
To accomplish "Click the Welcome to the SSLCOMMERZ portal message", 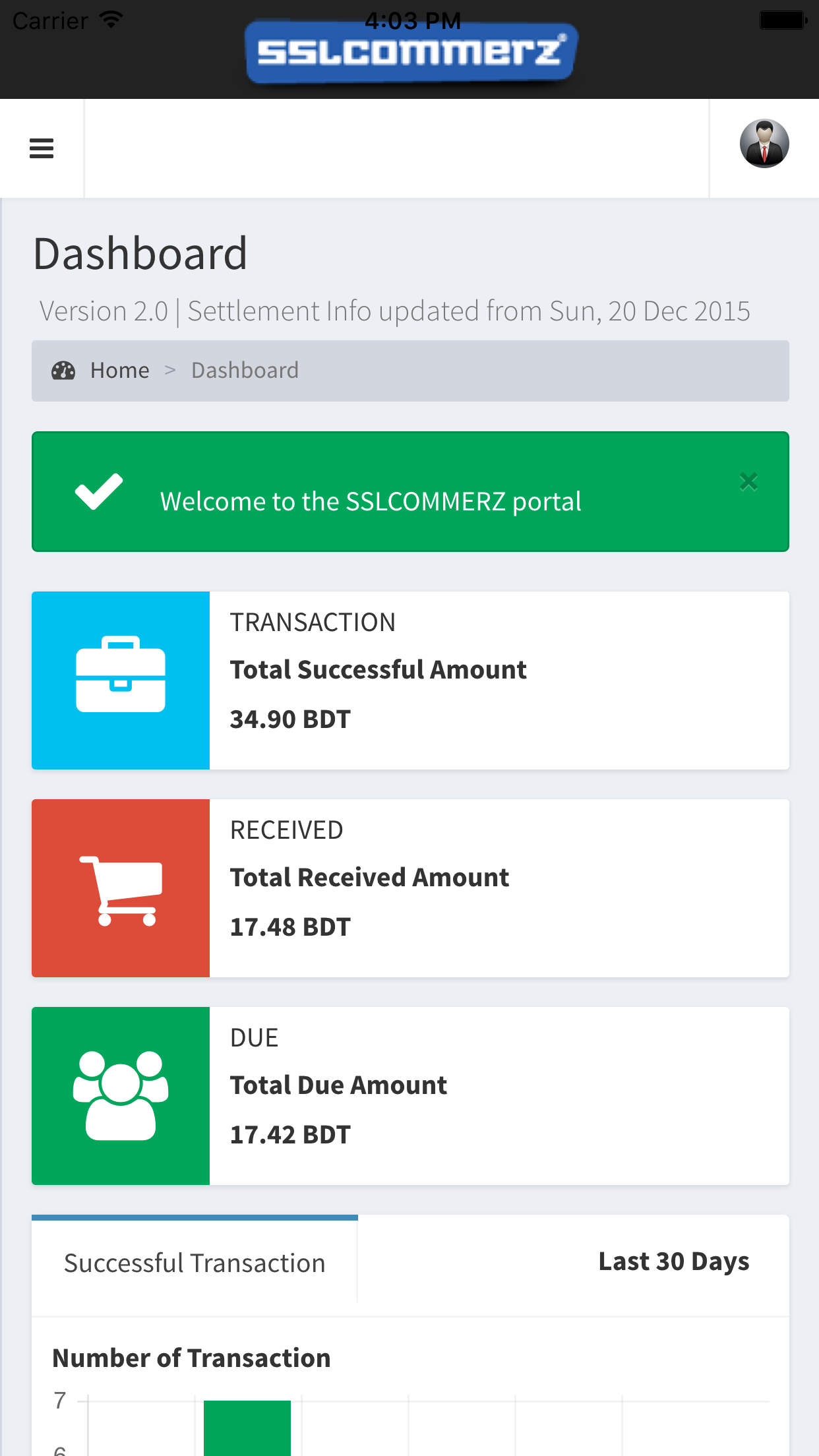I will click(371, 502).
